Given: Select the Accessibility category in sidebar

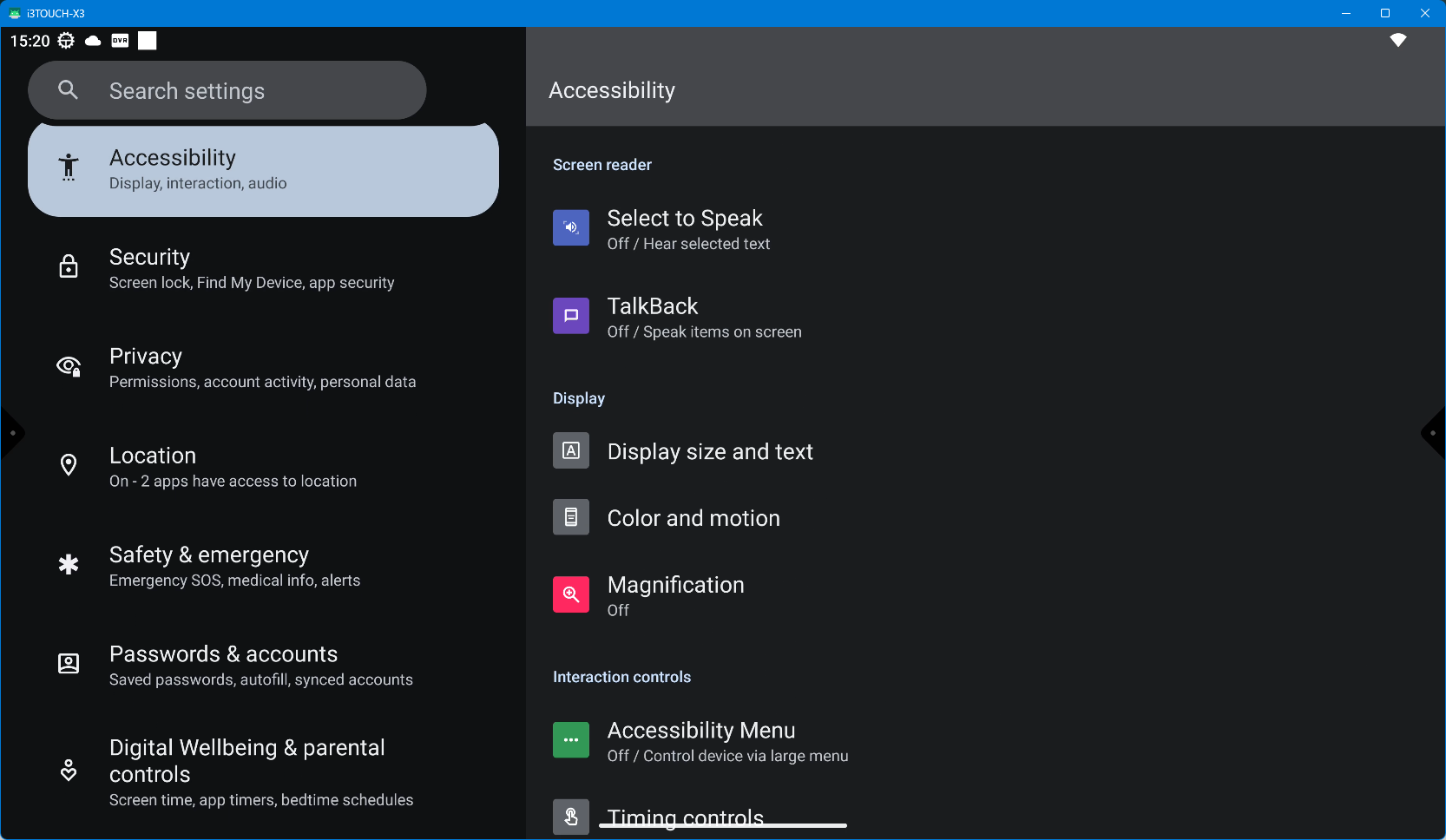Looking at the screenshot, I should (x=262, y=169).
